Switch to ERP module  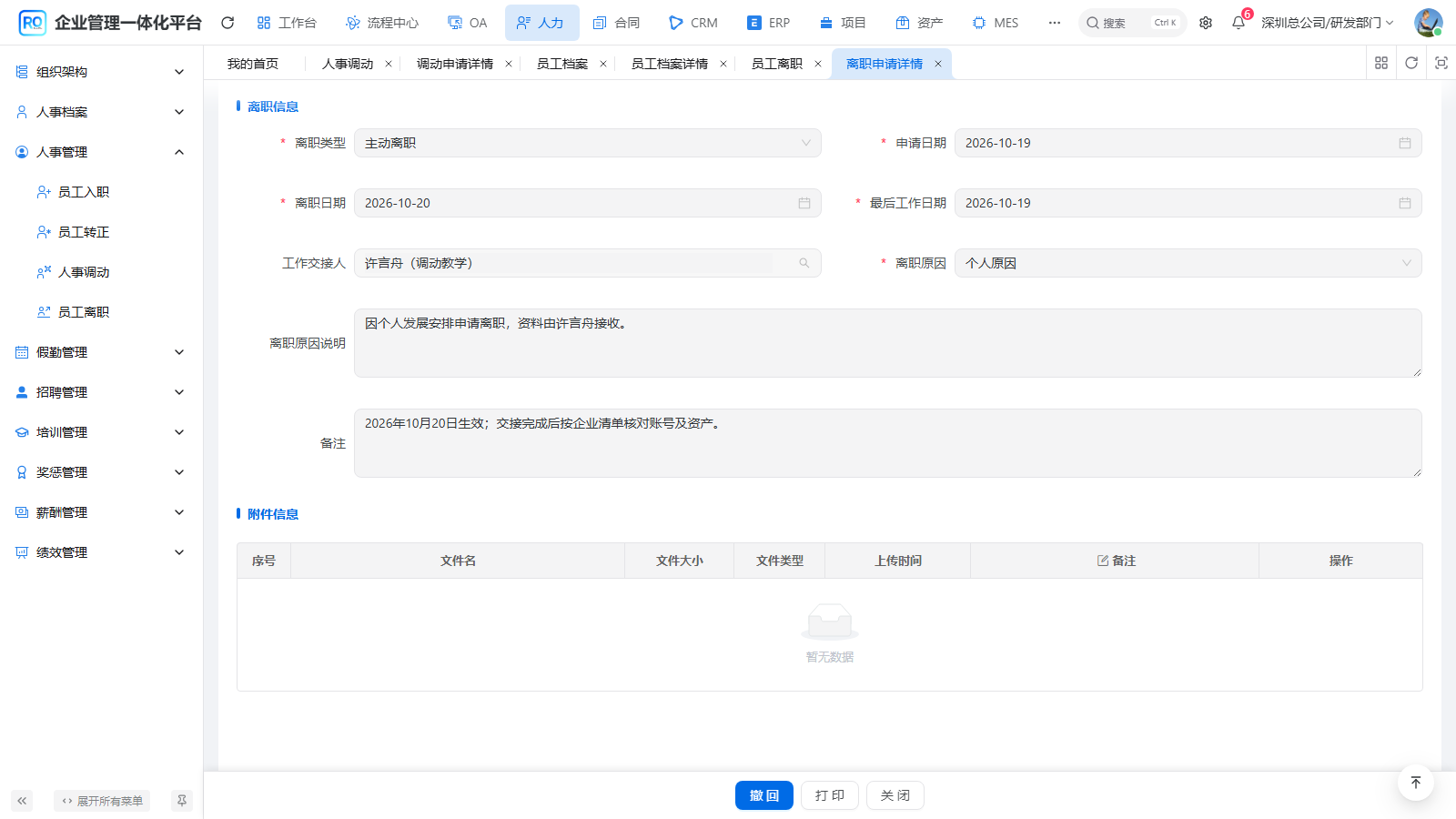769,23
